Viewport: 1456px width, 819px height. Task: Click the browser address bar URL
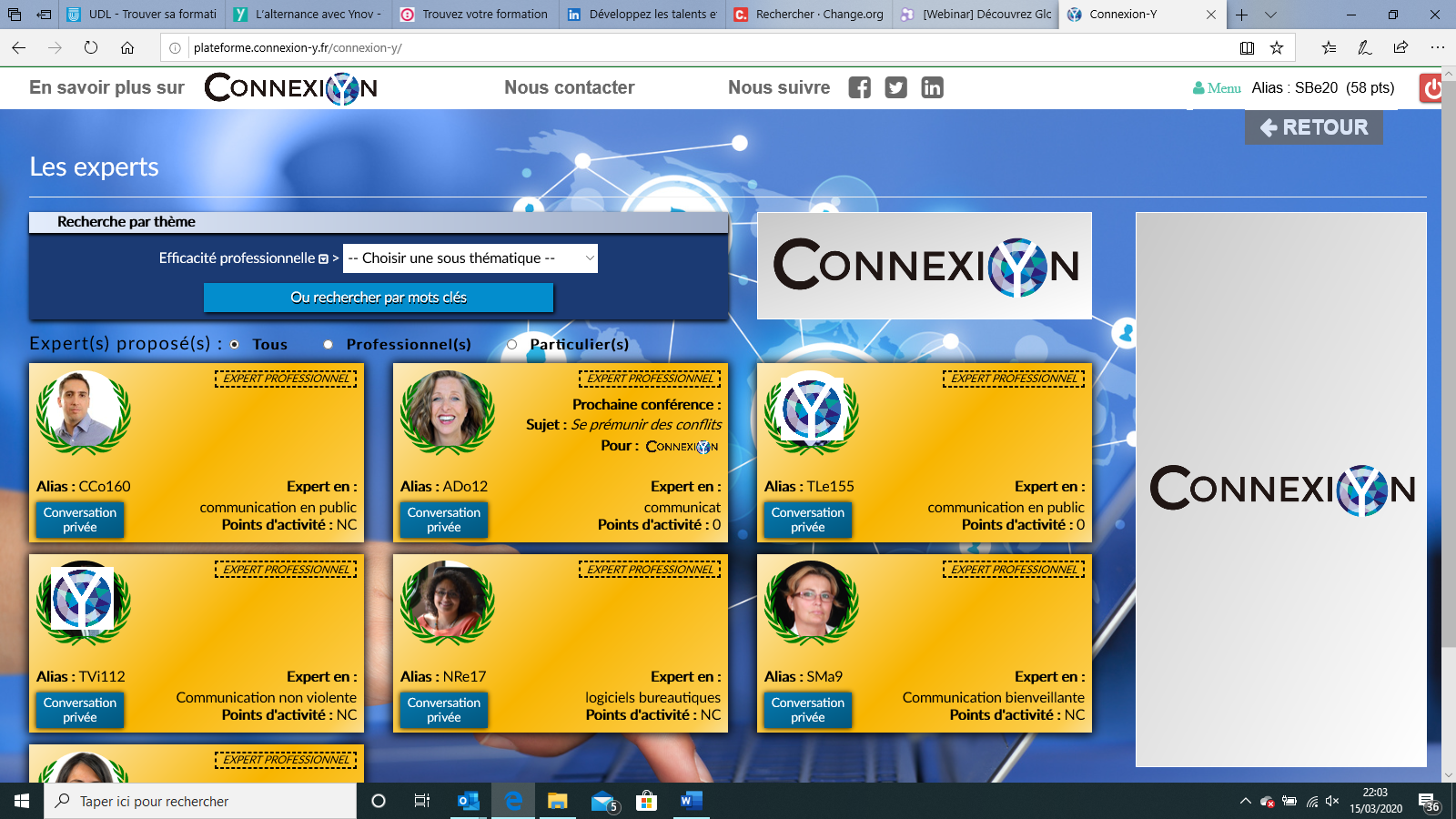pyautogui.click(x=298, y=47)
